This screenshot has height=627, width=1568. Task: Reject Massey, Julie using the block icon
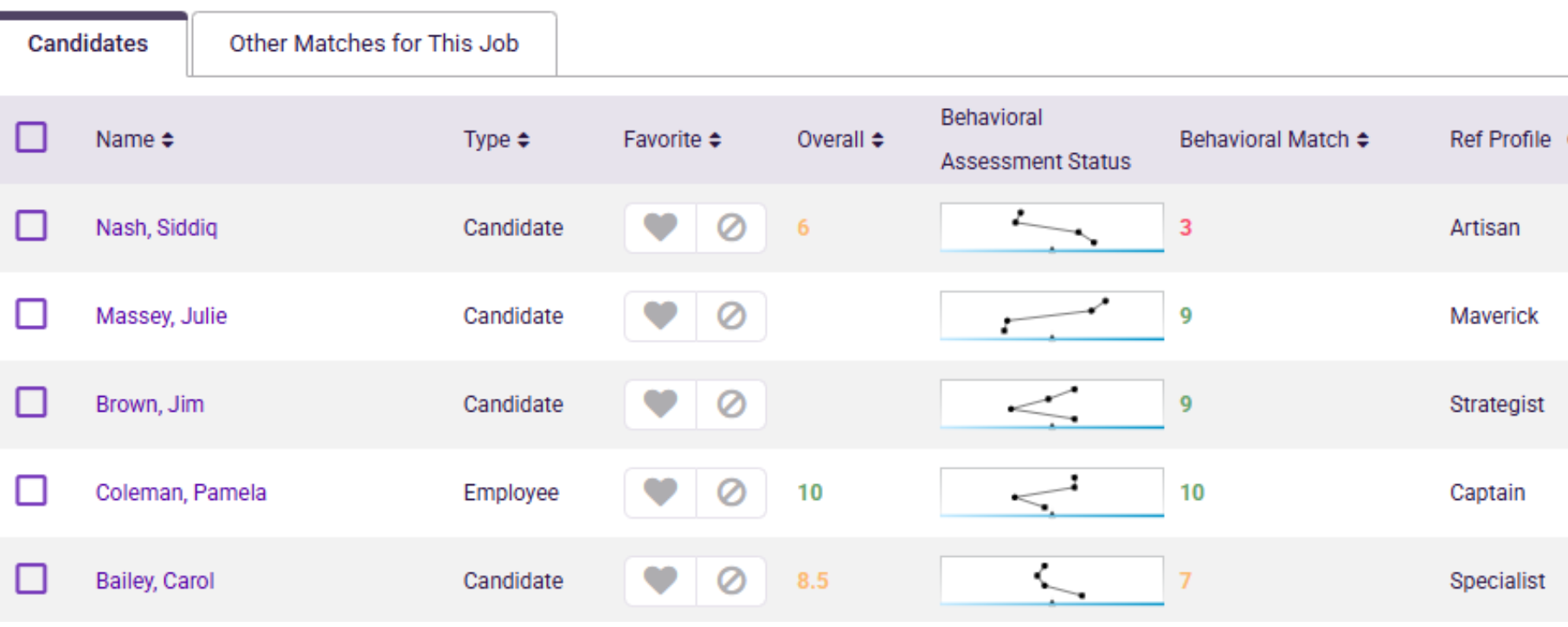[x=731, y=316]
